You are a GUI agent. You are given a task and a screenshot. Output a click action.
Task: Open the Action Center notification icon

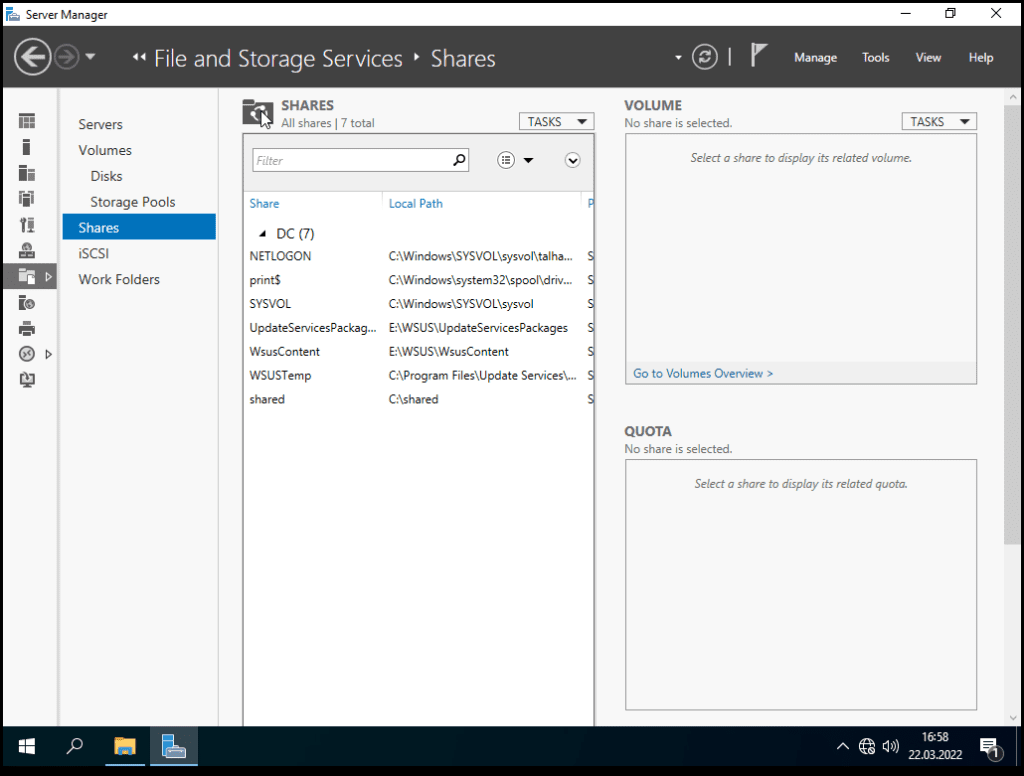coord(990,747)
